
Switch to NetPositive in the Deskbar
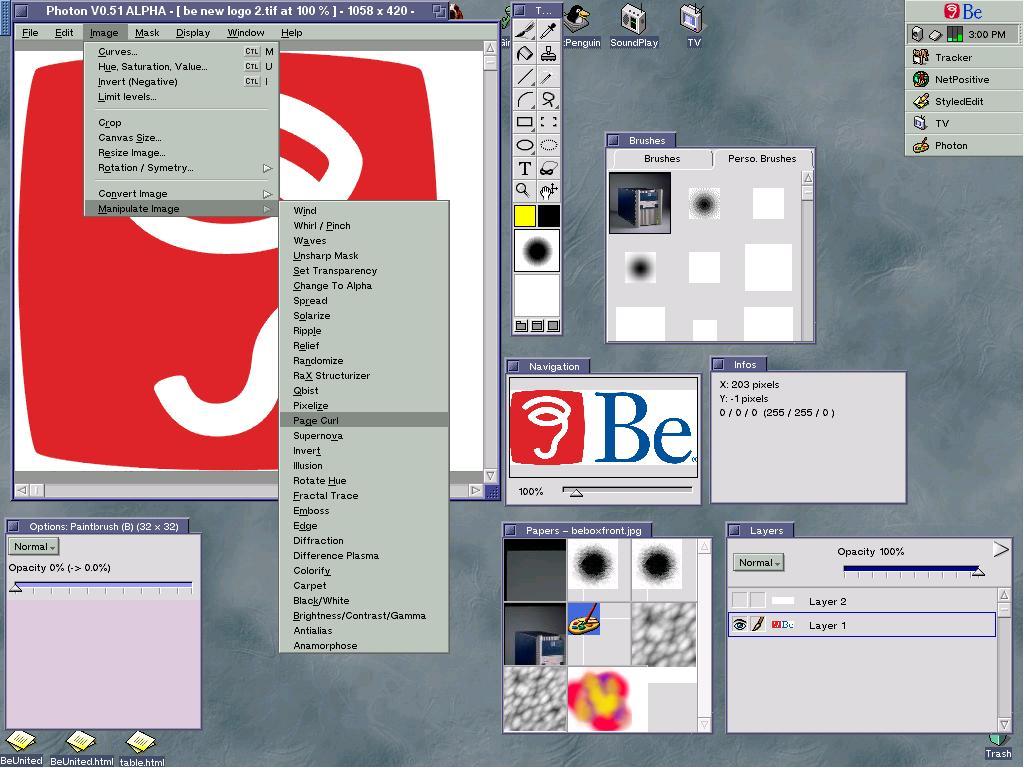point(963,80)
